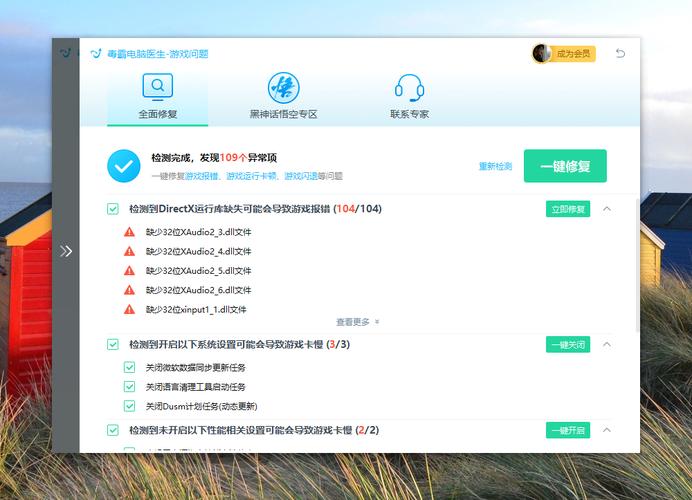The image size is (692, 500).
Task: Click the 重新检测 link
Action: pos(495,166)
